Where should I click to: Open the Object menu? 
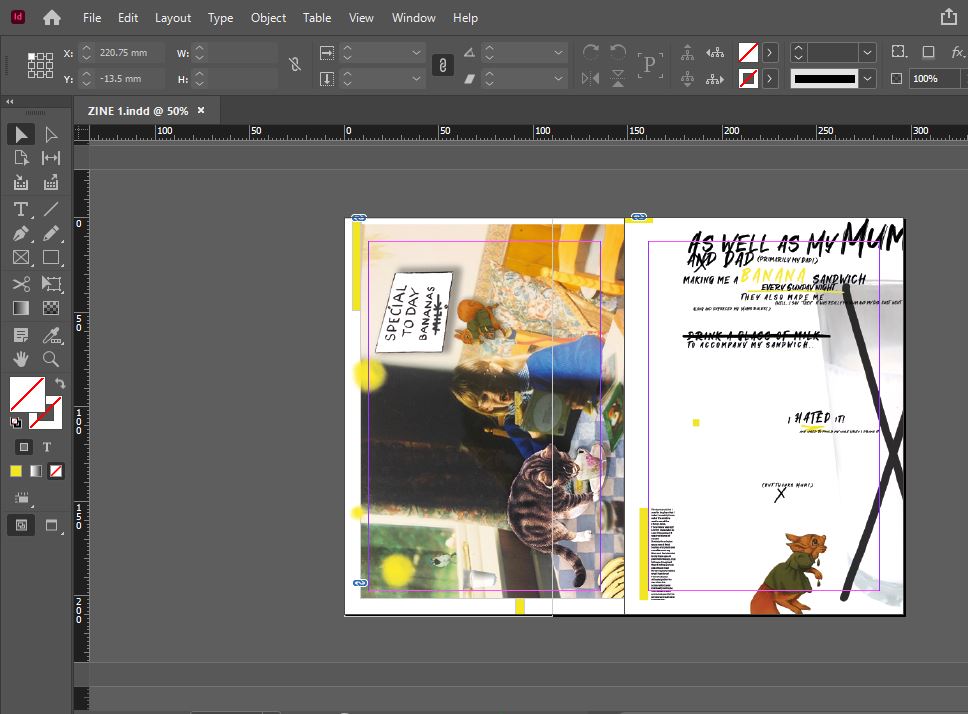coord(268,18)
